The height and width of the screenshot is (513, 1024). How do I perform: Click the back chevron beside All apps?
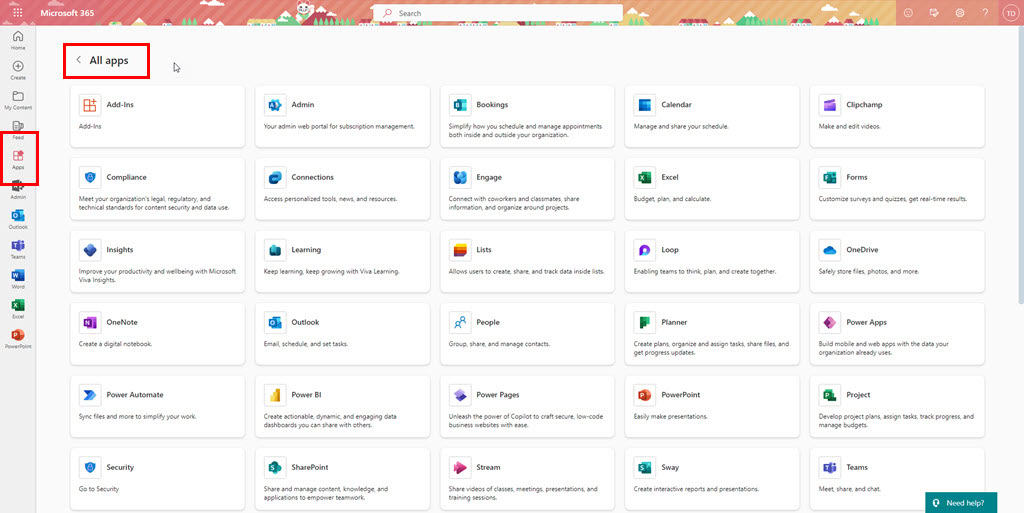[78, 60]
